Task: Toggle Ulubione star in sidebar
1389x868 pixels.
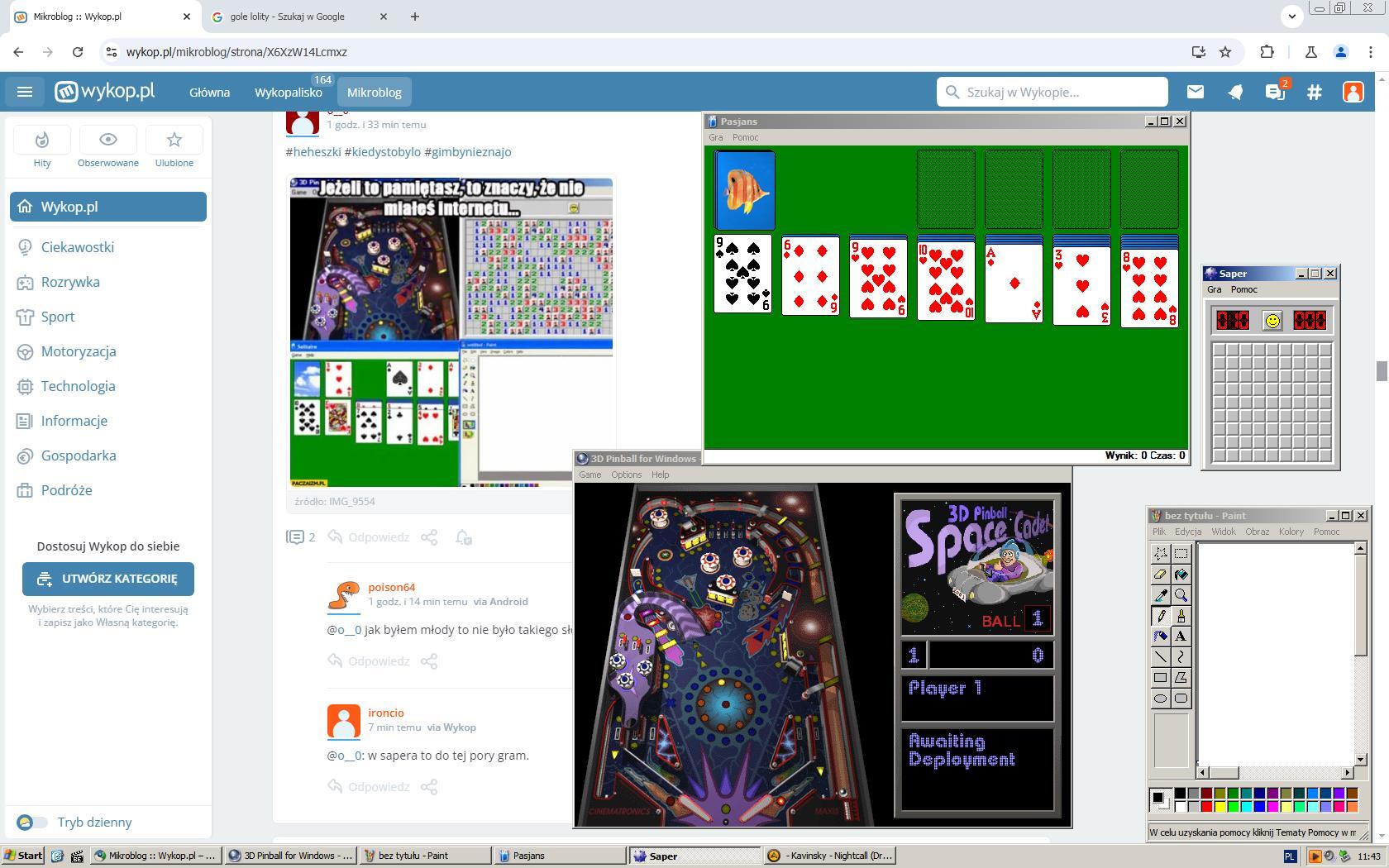Action: pyautogui.click(x=174, y=148)
